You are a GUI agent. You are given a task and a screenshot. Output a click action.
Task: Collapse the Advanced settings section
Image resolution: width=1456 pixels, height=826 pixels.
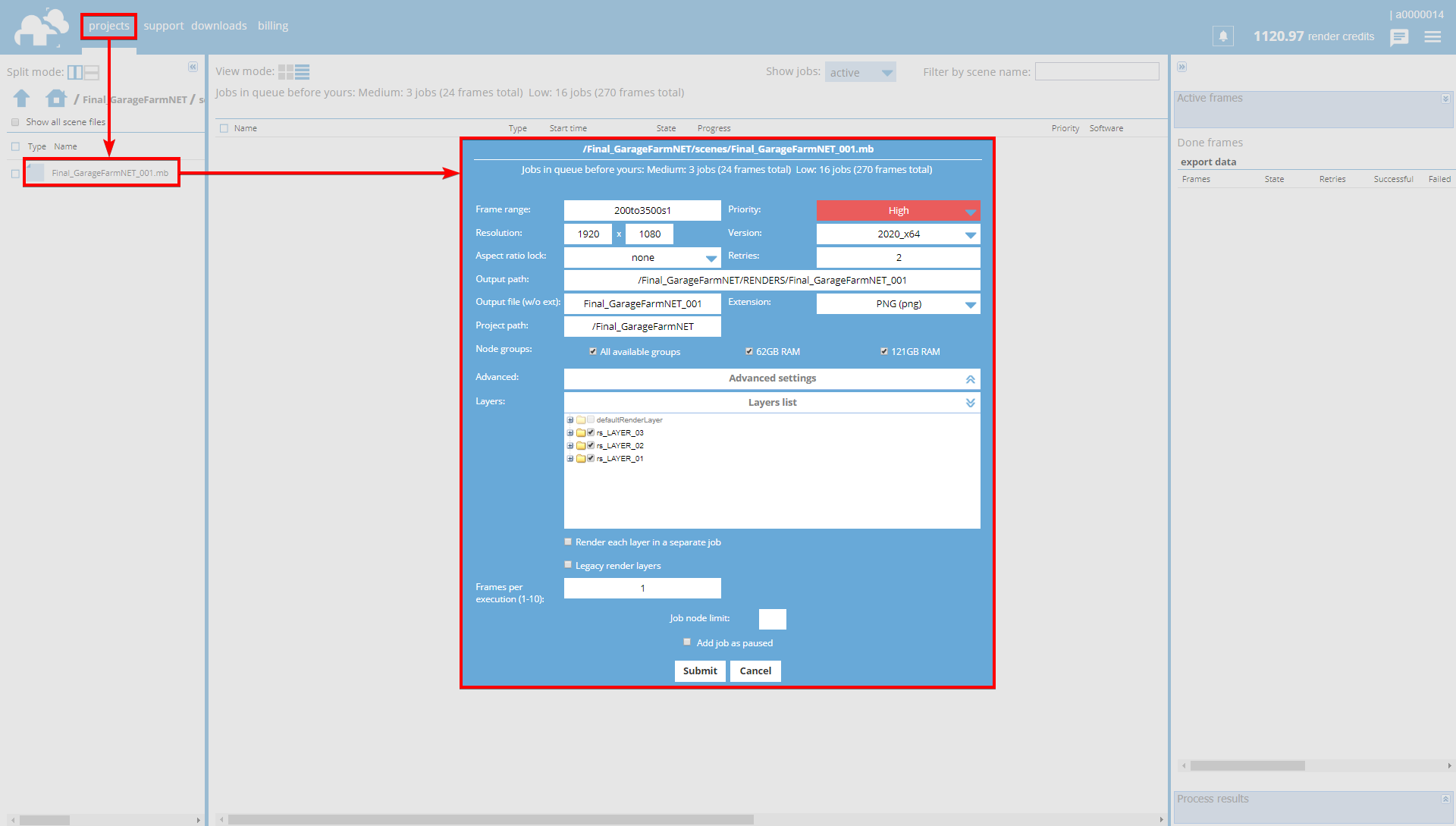[x=970, y=378]
